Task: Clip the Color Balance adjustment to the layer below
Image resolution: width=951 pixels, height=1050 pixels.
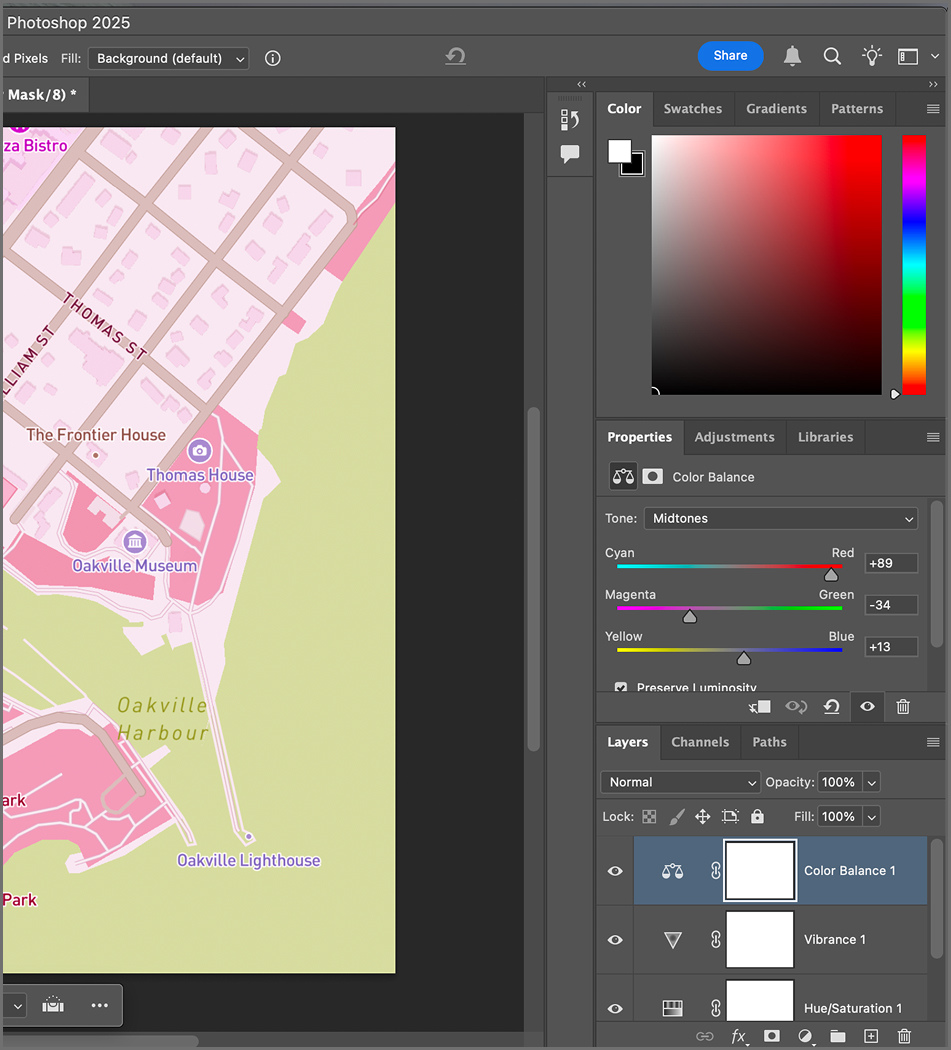Action: coord(759,707)
